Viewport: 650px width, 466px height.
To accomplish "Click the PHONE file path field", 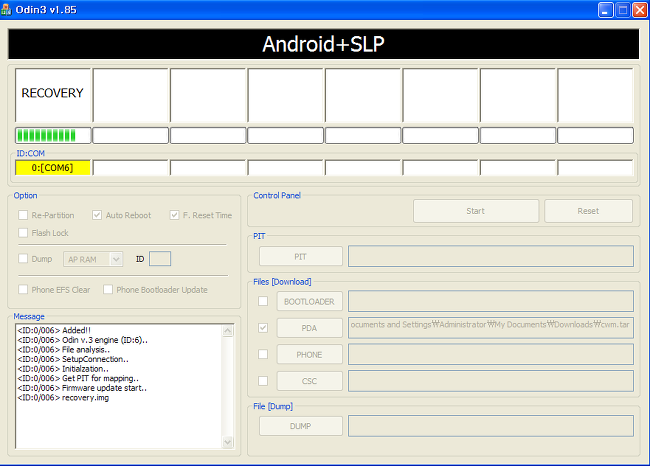I will 491,354.
